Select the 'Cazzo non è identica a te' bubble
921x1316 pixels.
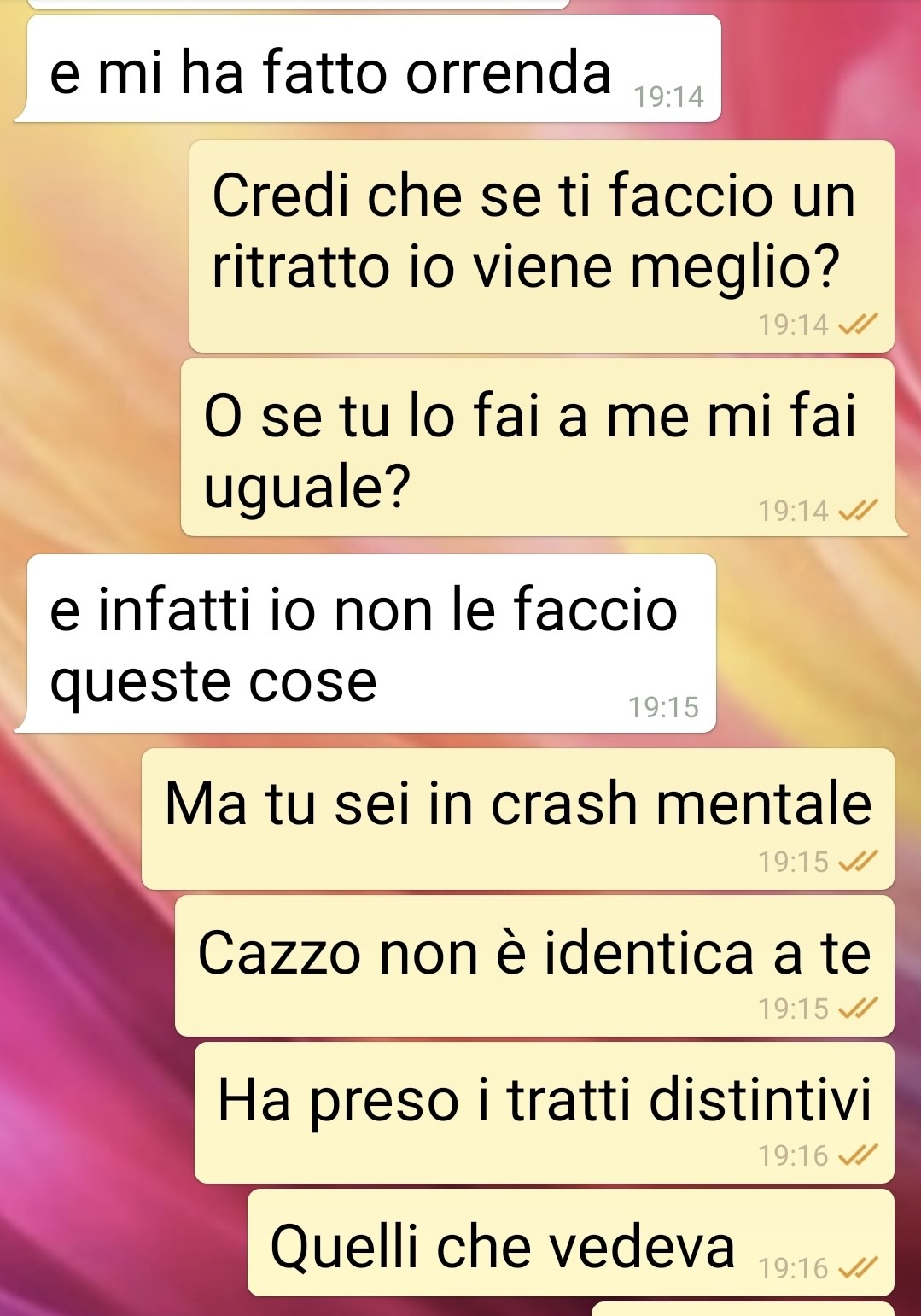click(534, 966)
